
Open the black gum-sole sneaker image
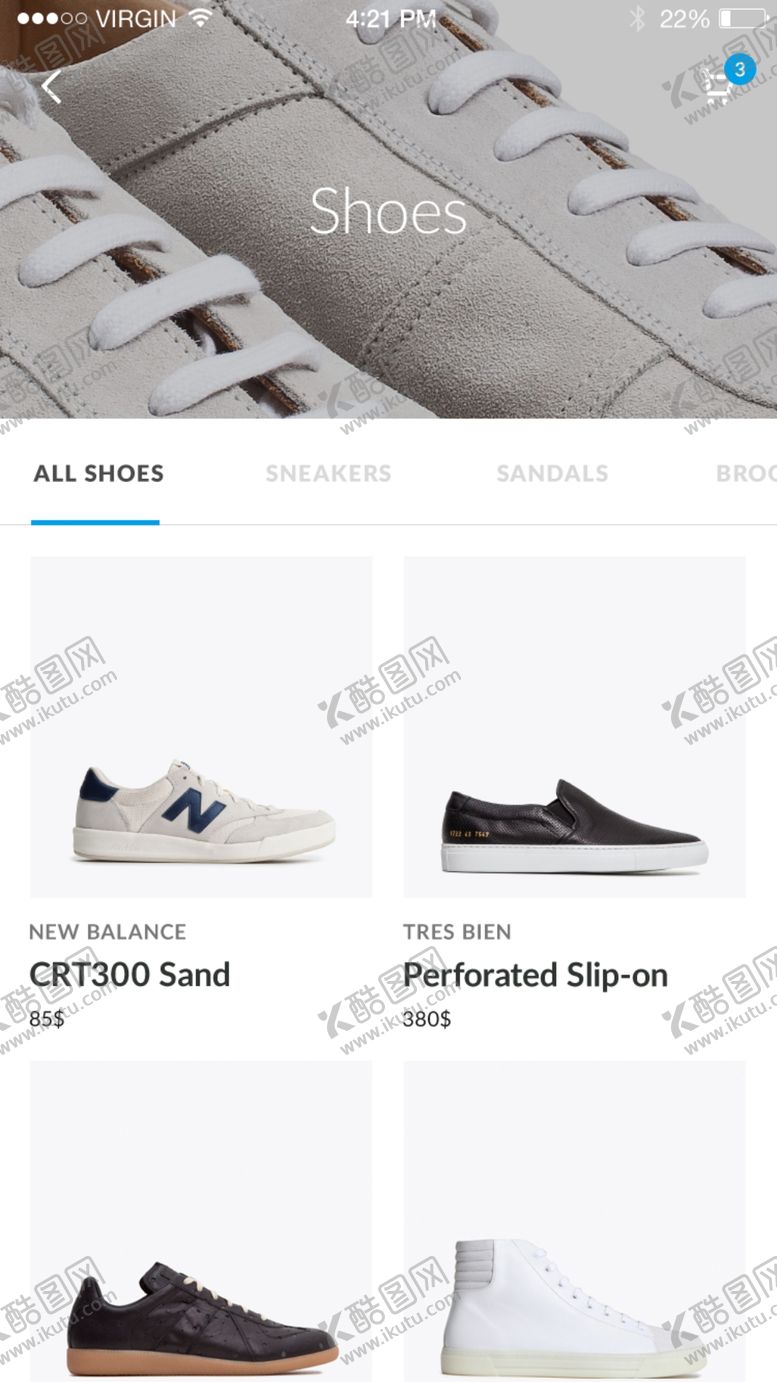(x=201, y=1221)
